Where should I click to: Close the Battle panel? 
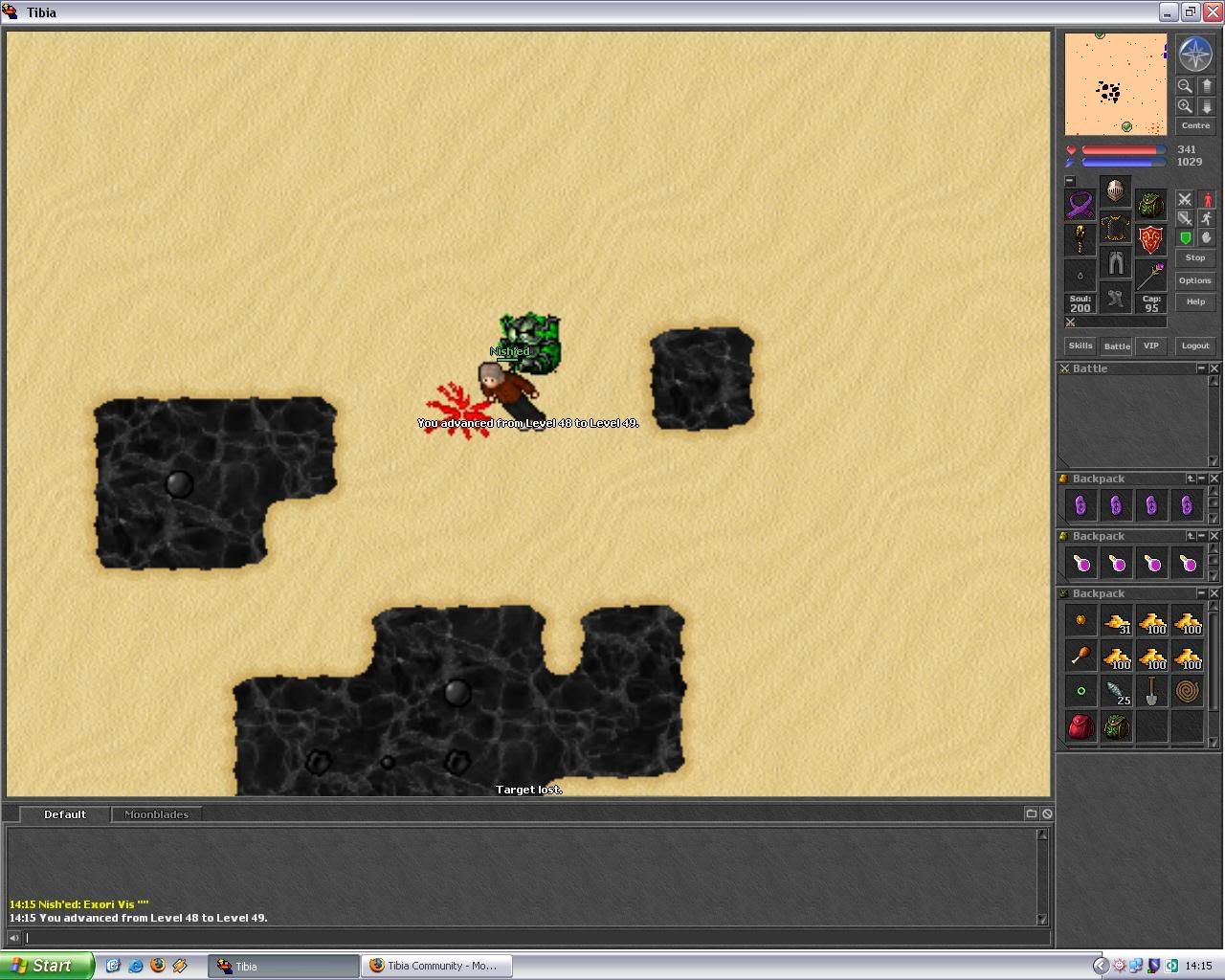[x=1214, y=368]
